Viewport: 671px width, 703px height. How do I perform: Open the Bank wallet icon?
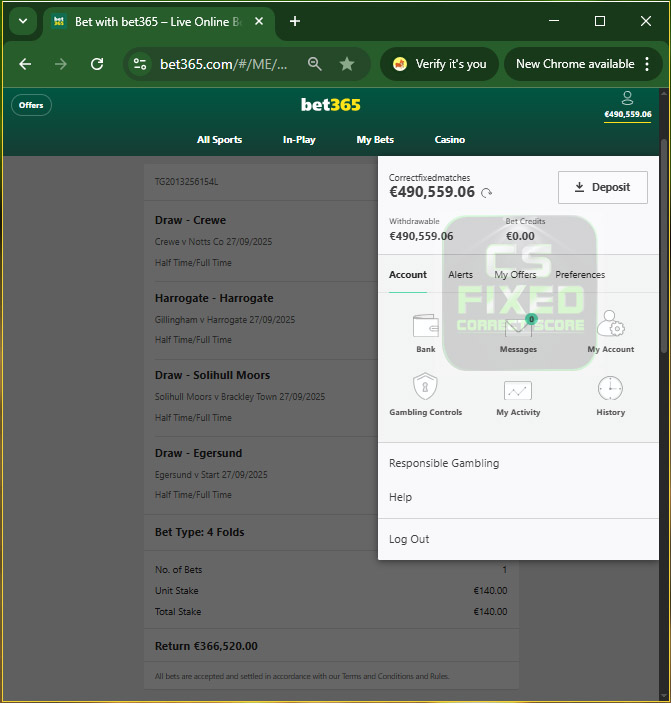tap(426, 327)
